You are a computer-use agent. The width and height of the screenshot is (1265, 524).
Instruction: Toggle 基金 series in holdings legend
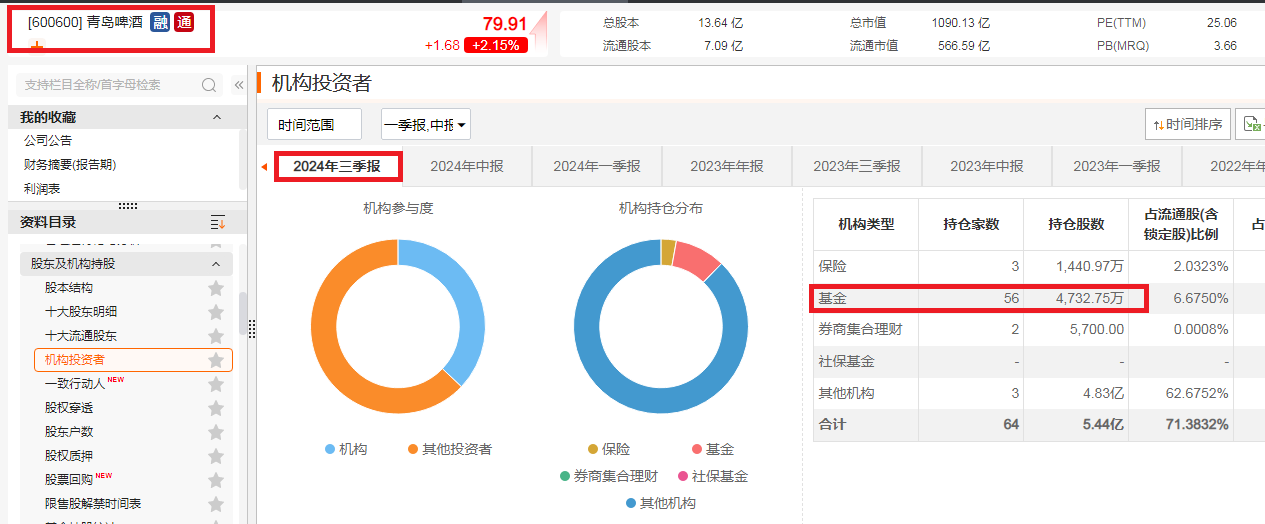click(713, 450)
